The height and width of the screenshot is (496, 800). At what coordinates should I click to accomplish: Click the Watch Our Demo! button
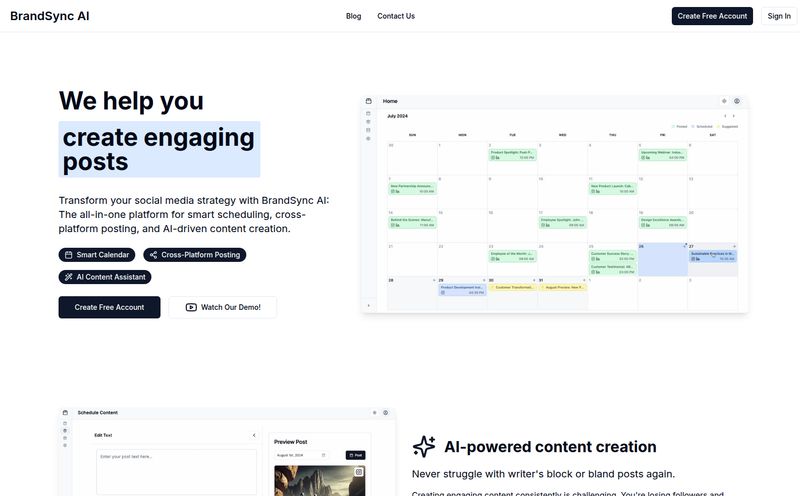[223, 307]
